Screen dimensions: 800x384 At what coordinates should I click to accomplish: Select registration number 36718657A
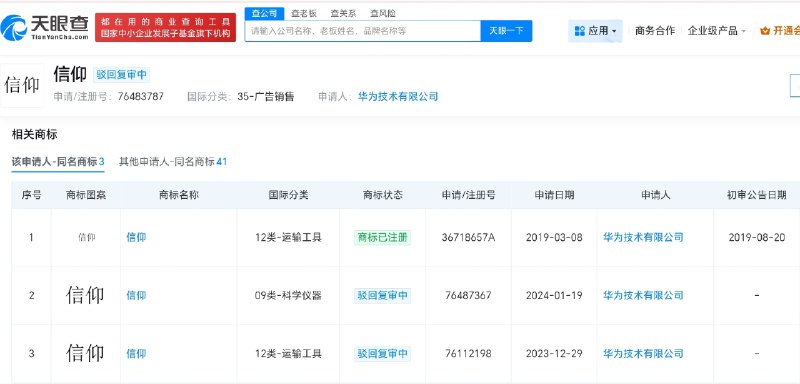[468, 237]
